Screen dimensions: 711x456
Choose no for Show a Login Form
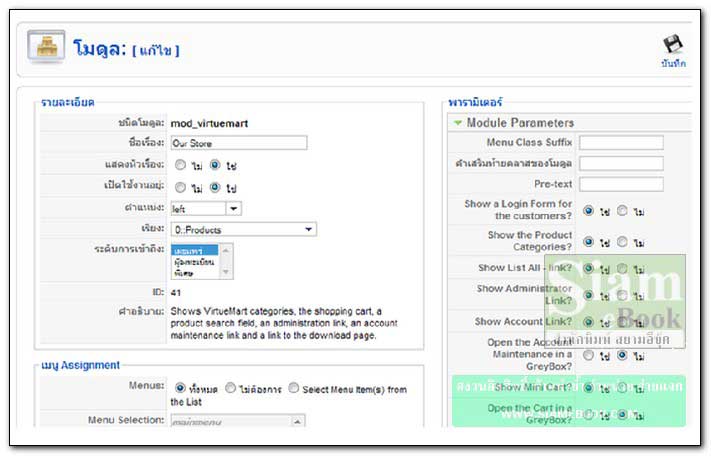point(623,210)
